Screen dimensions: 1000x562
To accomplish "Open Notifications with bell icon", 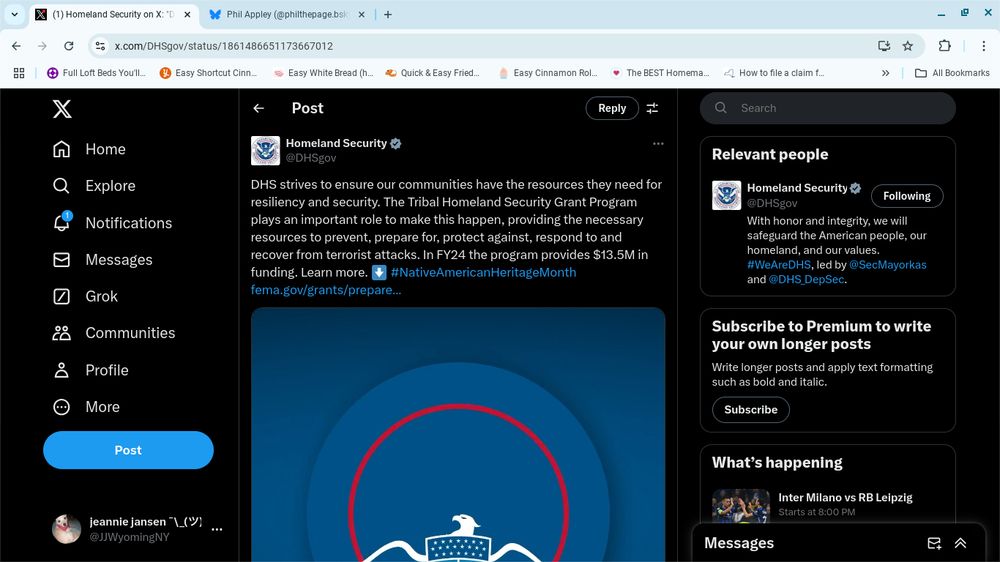I will pos(112,223).
